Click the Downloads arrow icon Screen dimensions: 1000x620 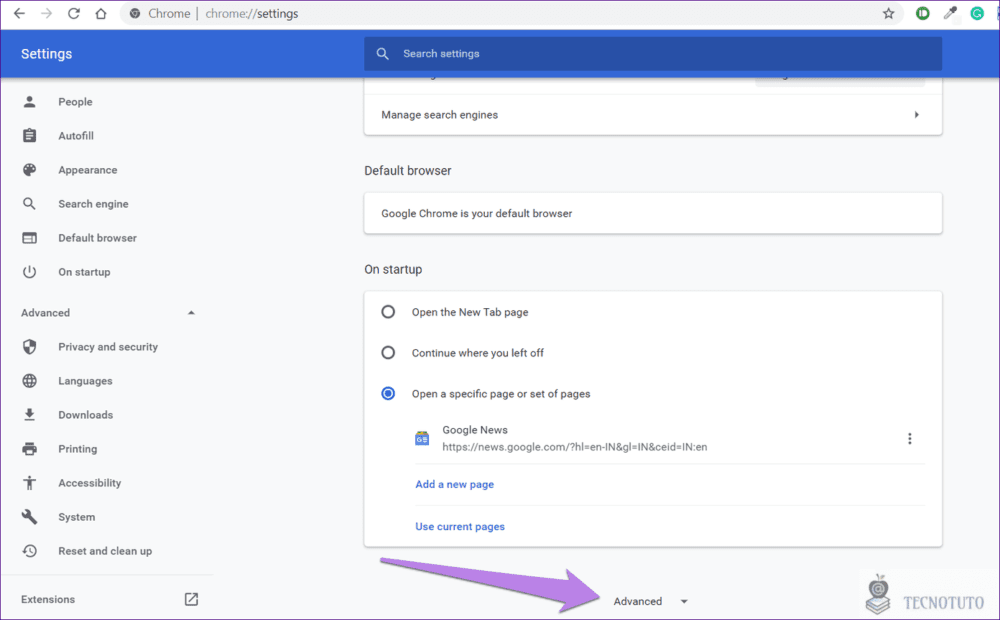[x=29, y=415]
